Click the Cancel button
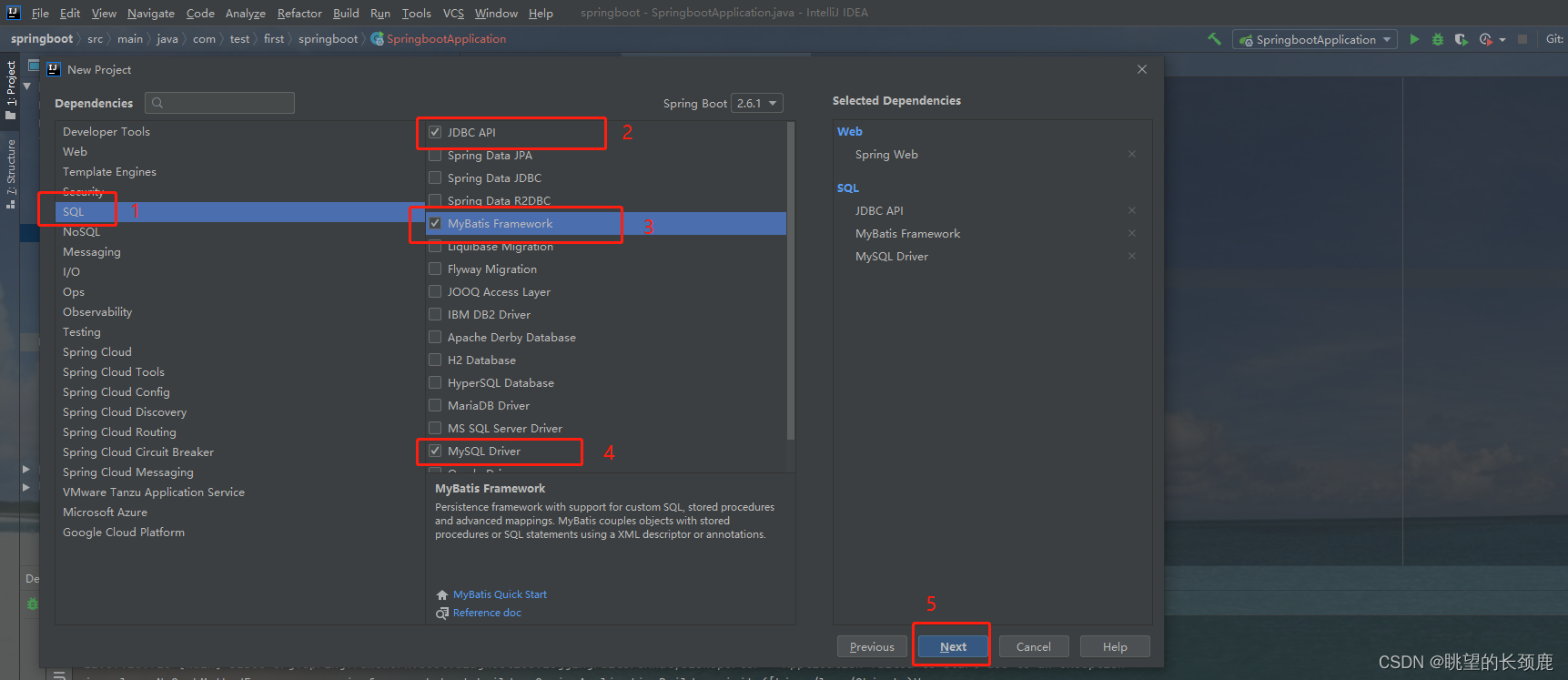Screen dimensions: 1568x680 pyautogui.click(x=1034, y=646)
